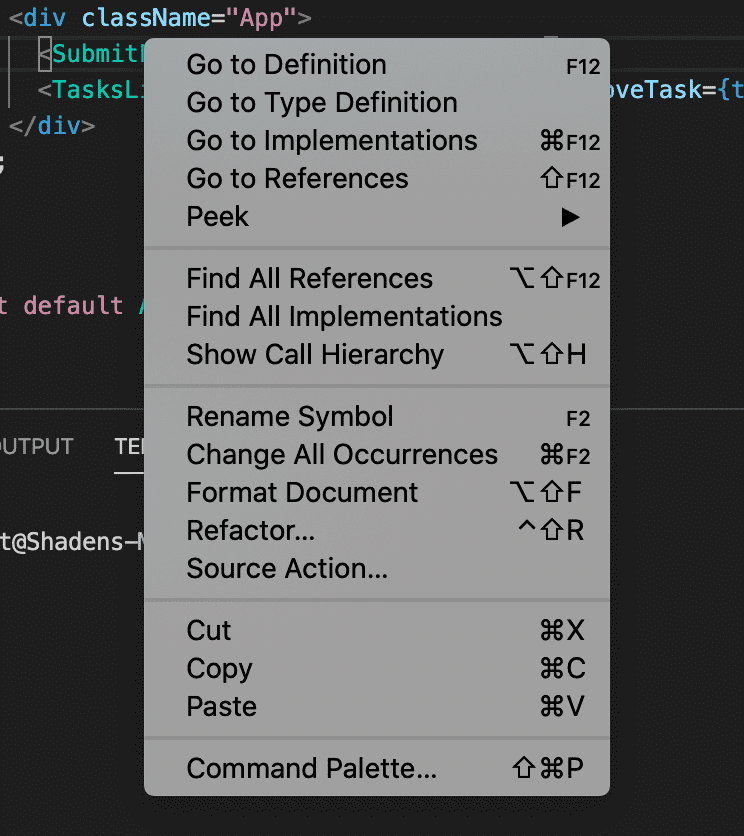
Task: Select Find All Implementations
Action: point(344,317)
